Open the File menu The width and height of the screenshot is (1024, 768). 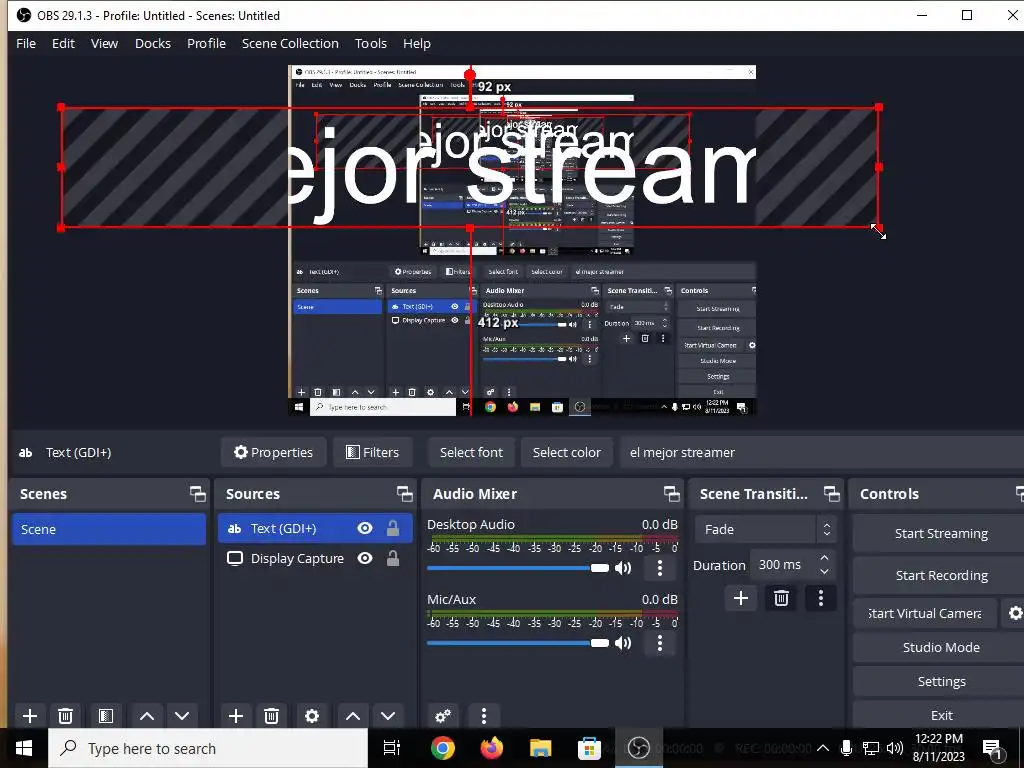pos(26,44)
